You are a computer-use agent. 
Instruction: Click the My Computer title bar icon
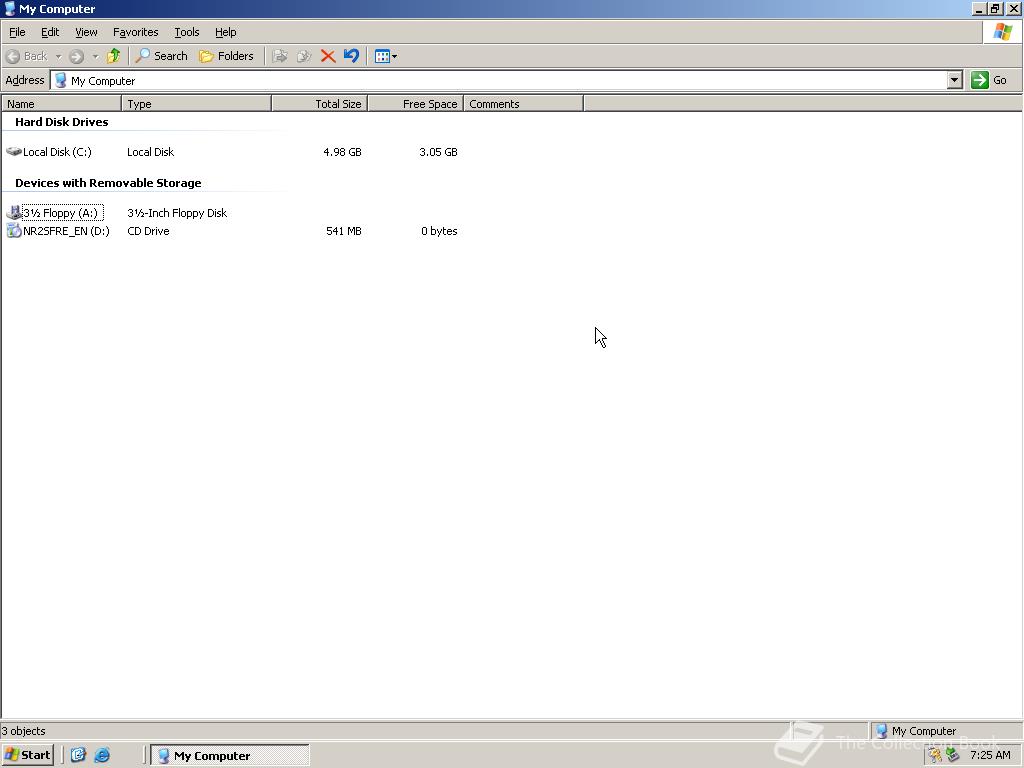click(10, 8)
